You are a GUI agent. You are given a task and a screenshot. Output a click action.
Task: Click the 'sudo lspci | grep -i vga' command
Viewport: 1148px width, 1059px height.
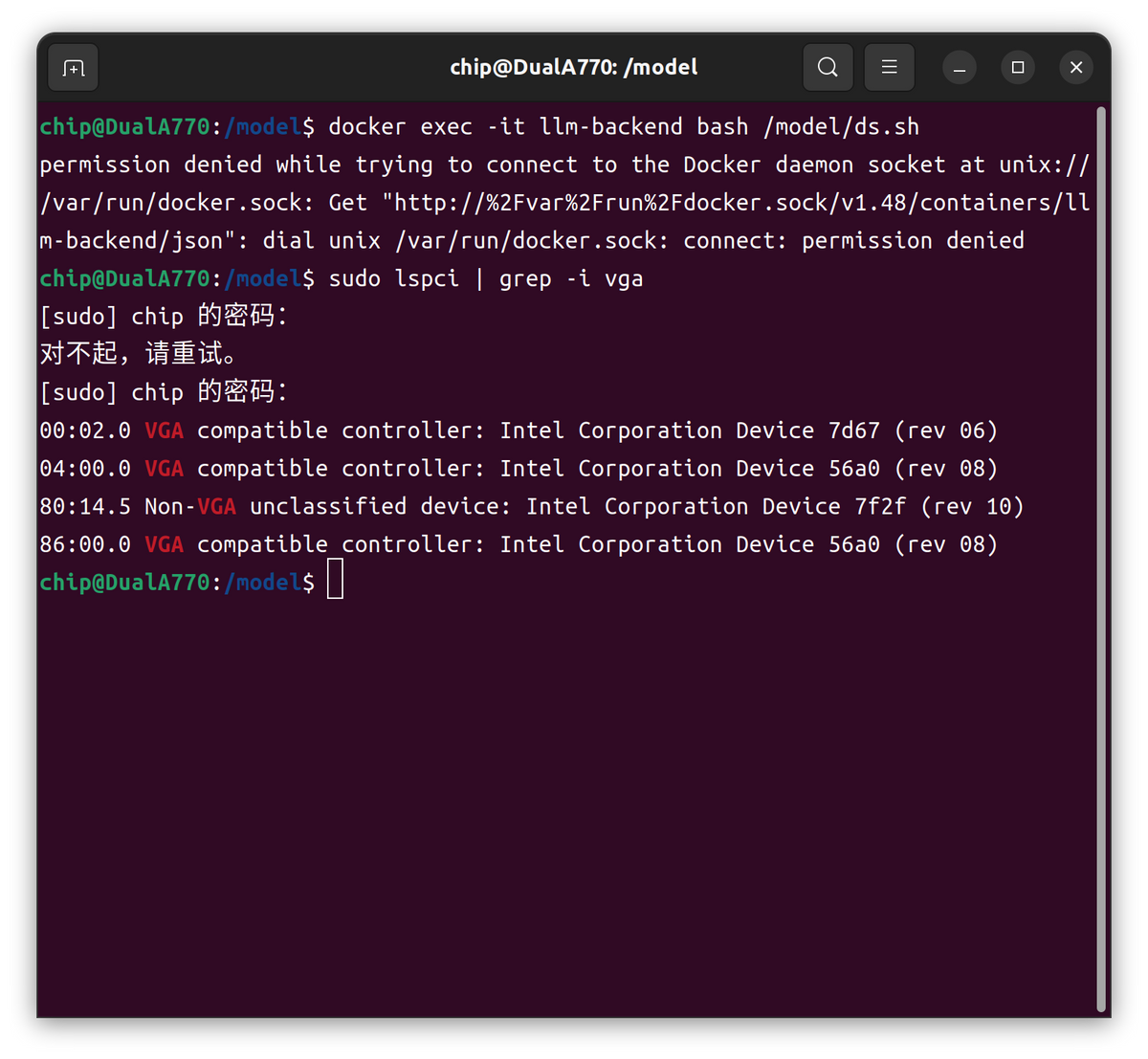click(x=486, y=279)
